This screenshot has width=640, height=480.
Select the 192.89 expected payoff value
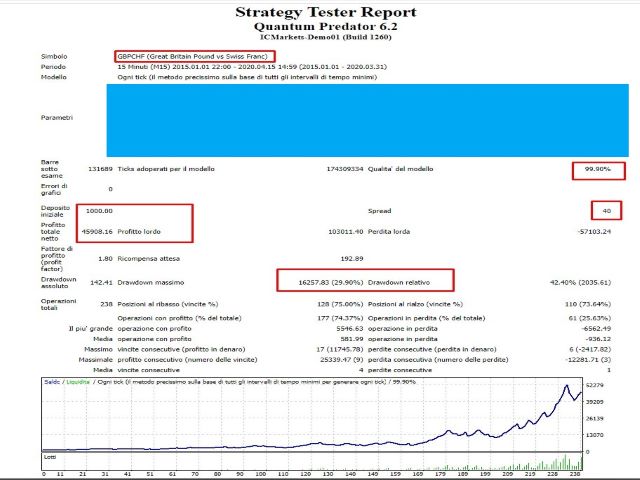351,258
